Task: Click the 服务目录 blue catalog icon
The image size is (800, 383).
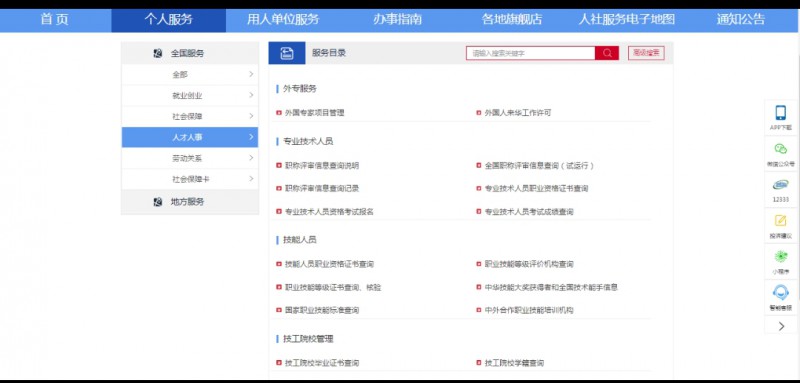Action: tap(287, 53)
